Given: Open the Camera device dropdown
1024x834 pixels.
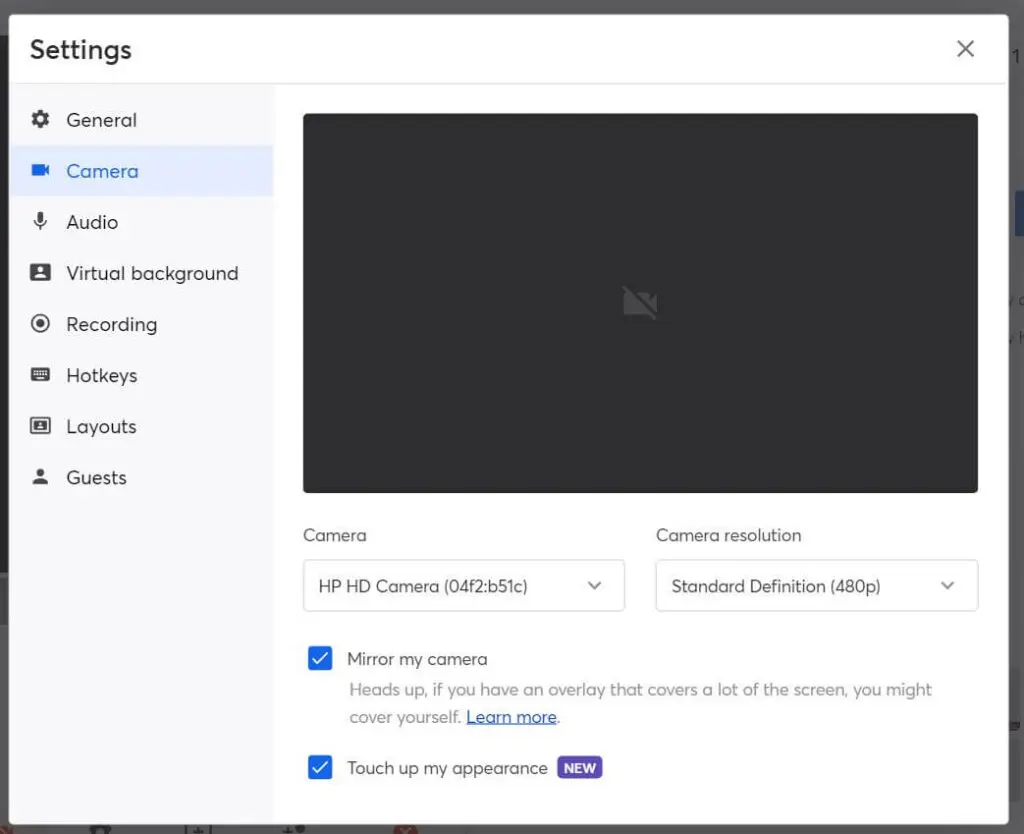Looking at the screenshot, I should click(x=463, y=586).
